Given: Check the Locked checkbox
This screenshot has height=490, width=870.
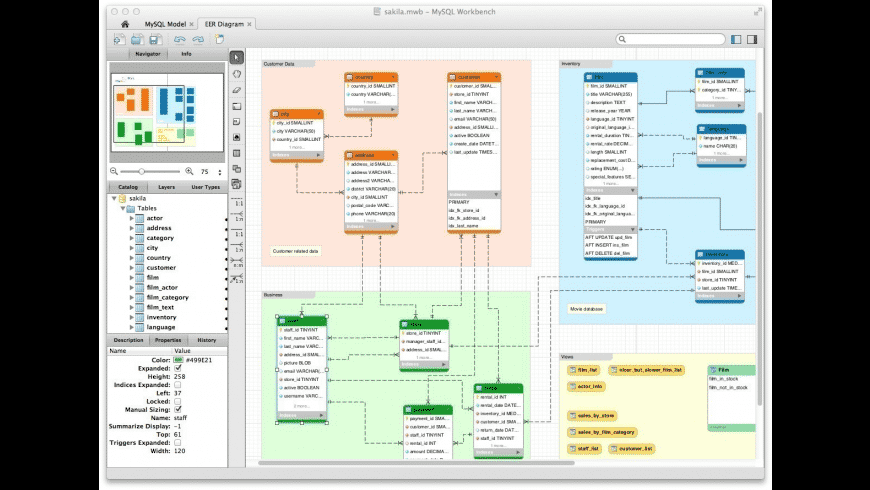Looking at the screenshot, I should pos(178,401).
